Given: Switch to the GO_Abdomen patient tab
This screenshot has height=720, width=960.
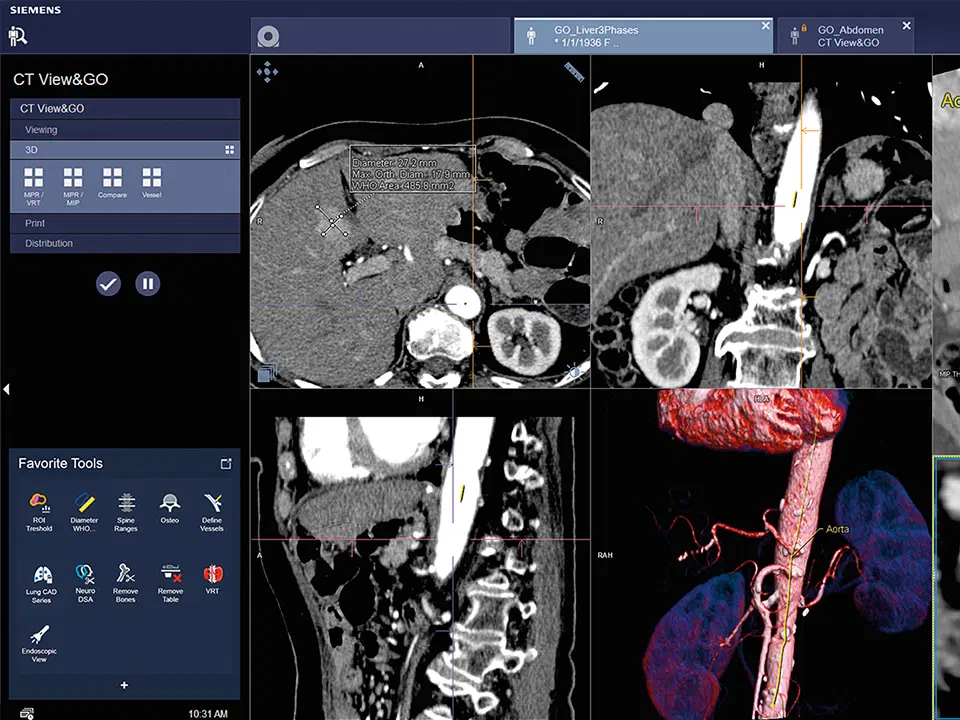Looking at the screenshot, I should [848, 36].
